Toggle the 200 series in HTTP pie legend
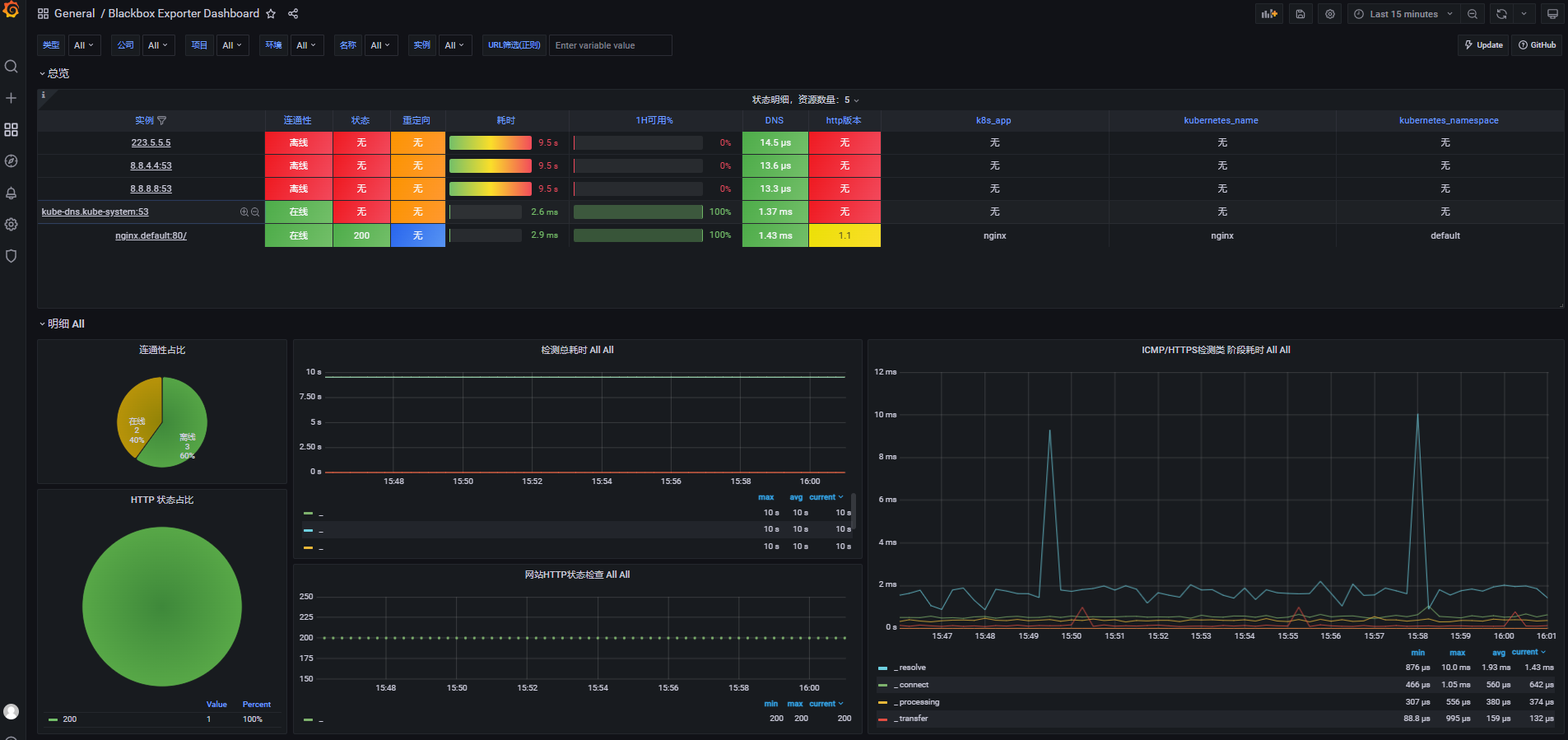 (x=69, y=719)
